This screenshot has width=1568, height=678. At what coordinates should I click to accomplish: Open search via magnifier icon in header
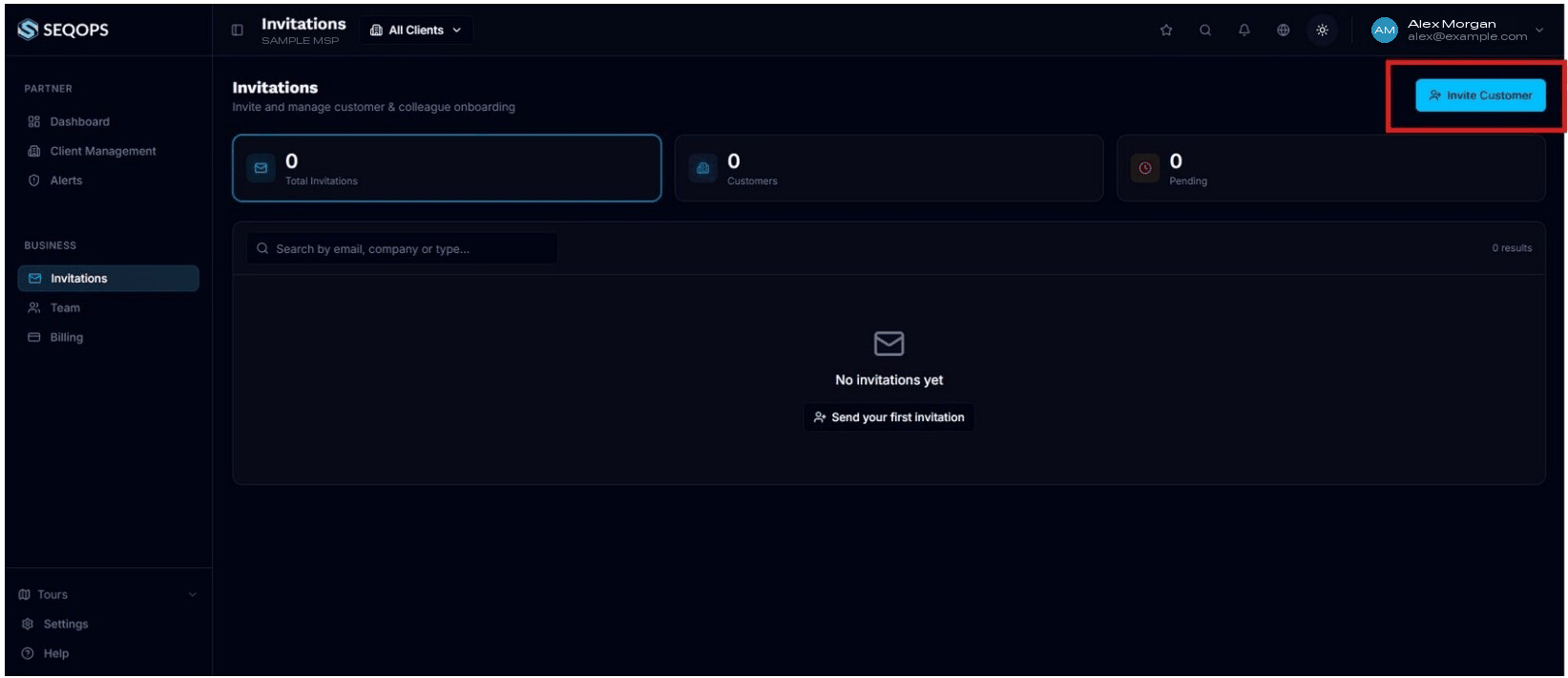(x=1205, y=31)
